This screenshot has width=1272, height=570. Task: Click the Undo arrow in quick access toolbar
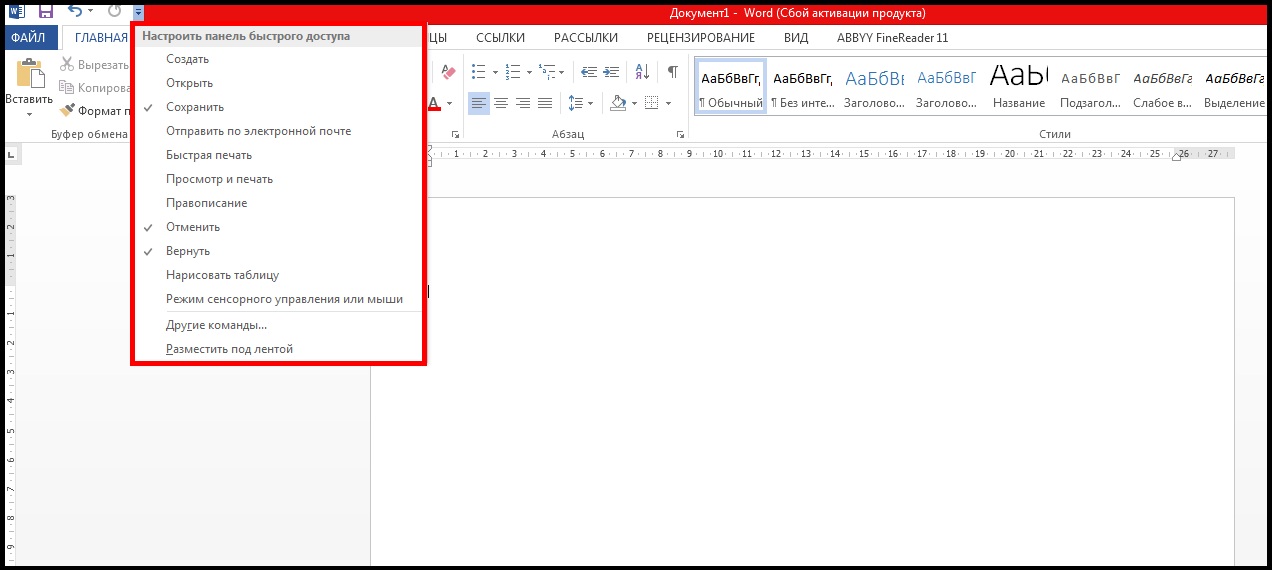75,12
